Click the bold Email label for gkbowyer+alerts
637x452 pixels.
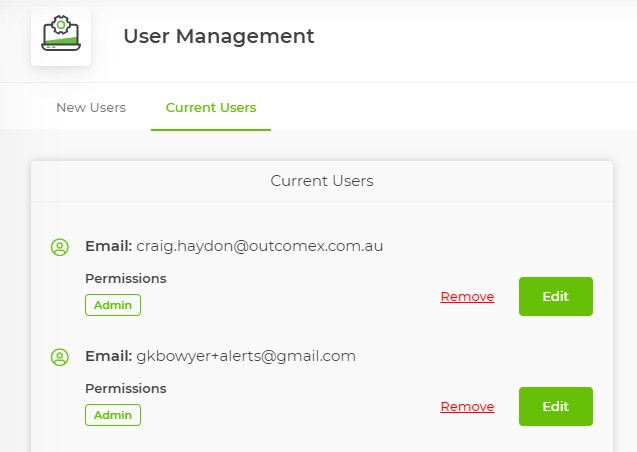coord(108,356)
